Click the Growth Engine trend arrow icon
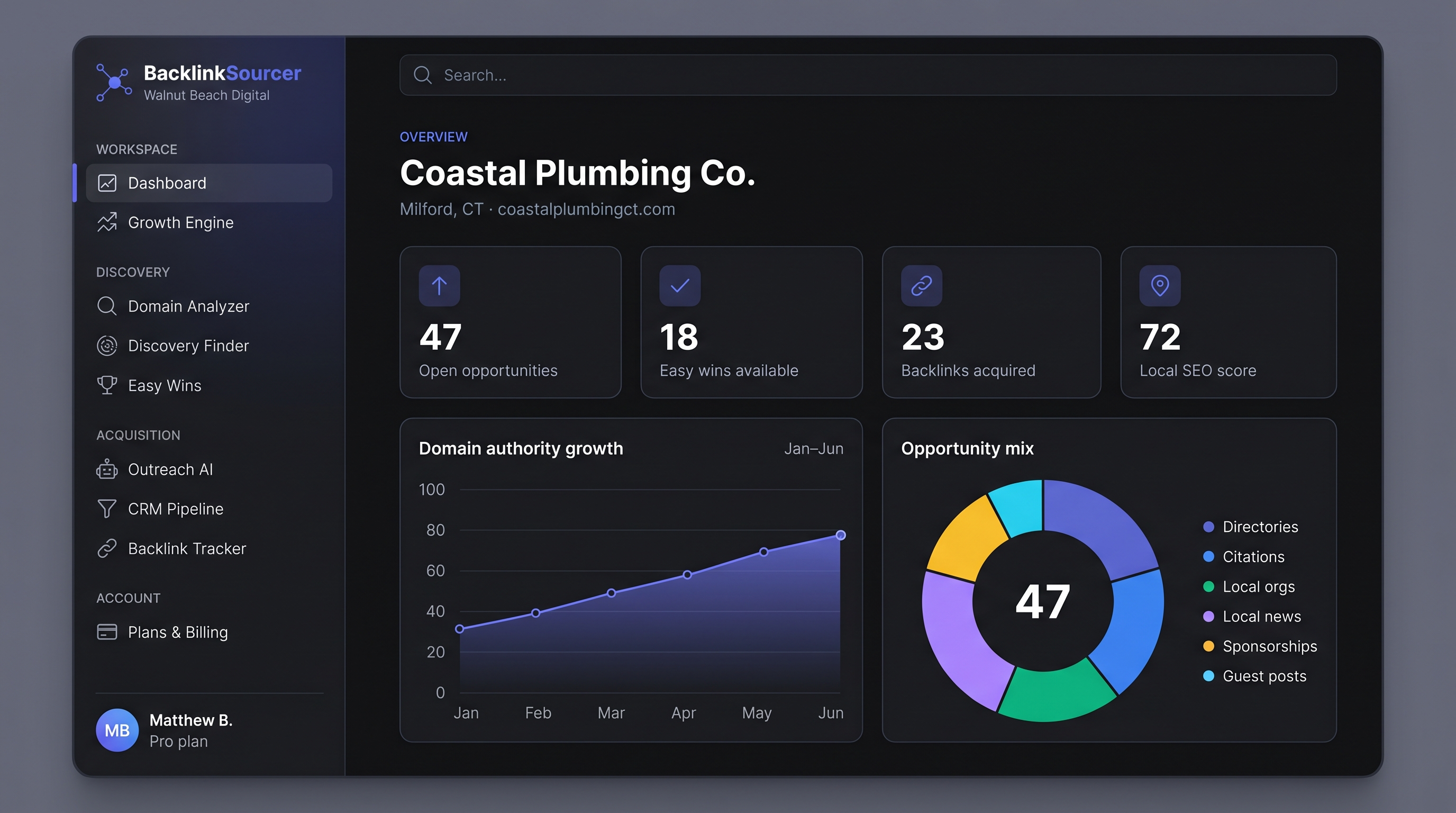The image size is (1456, 813). 107,222
